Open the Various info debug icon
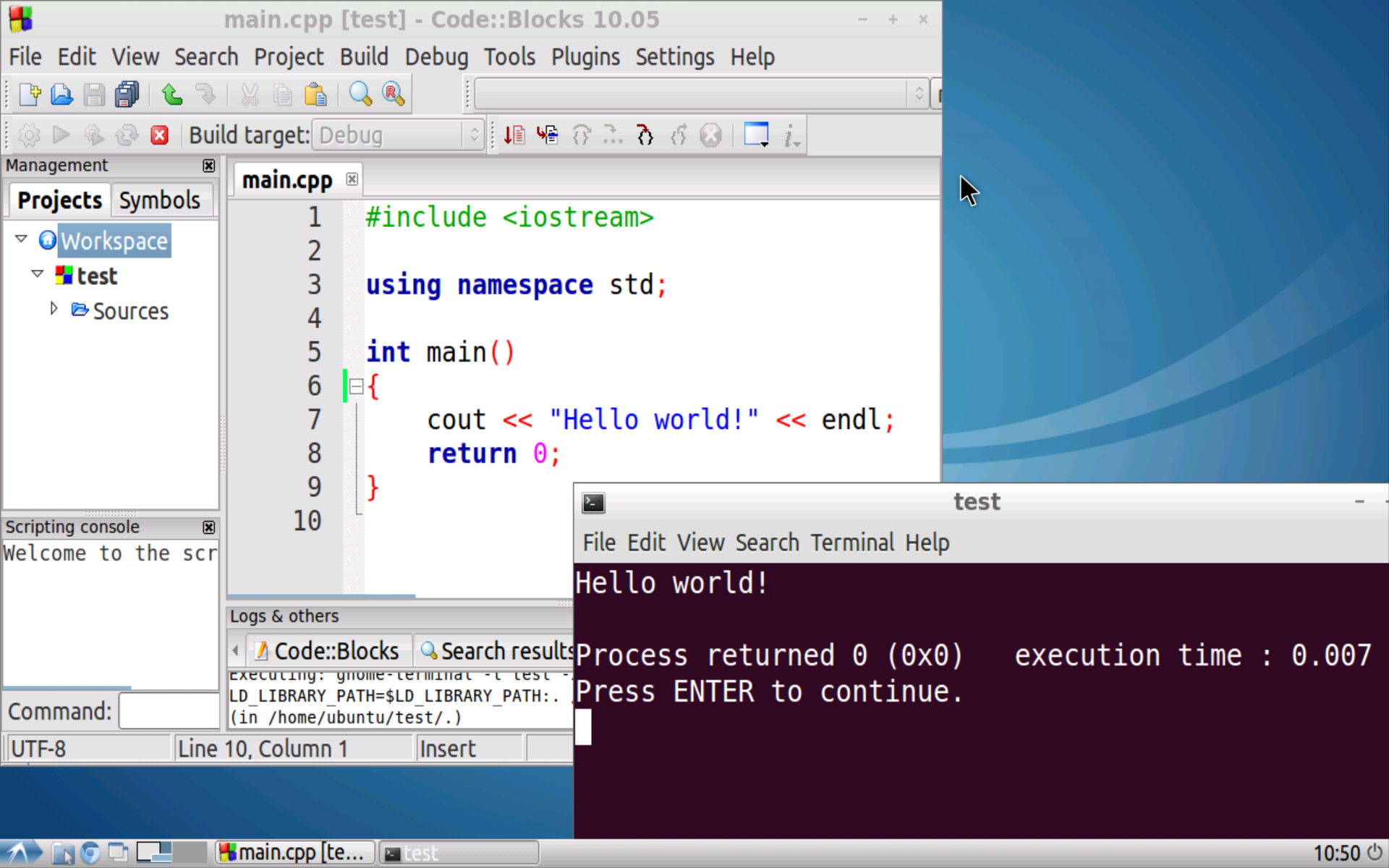1389x868 pixels. point(791,135)
